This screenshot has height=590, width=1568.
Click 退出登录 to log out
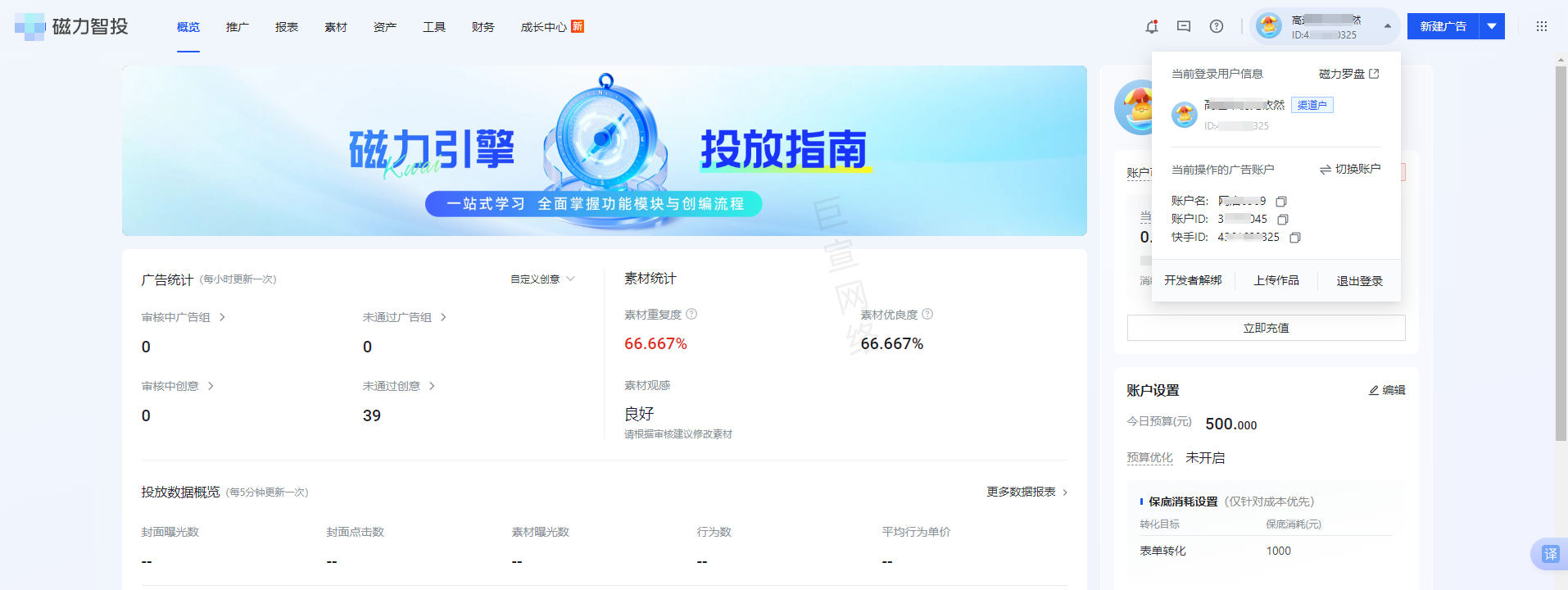1360,280
